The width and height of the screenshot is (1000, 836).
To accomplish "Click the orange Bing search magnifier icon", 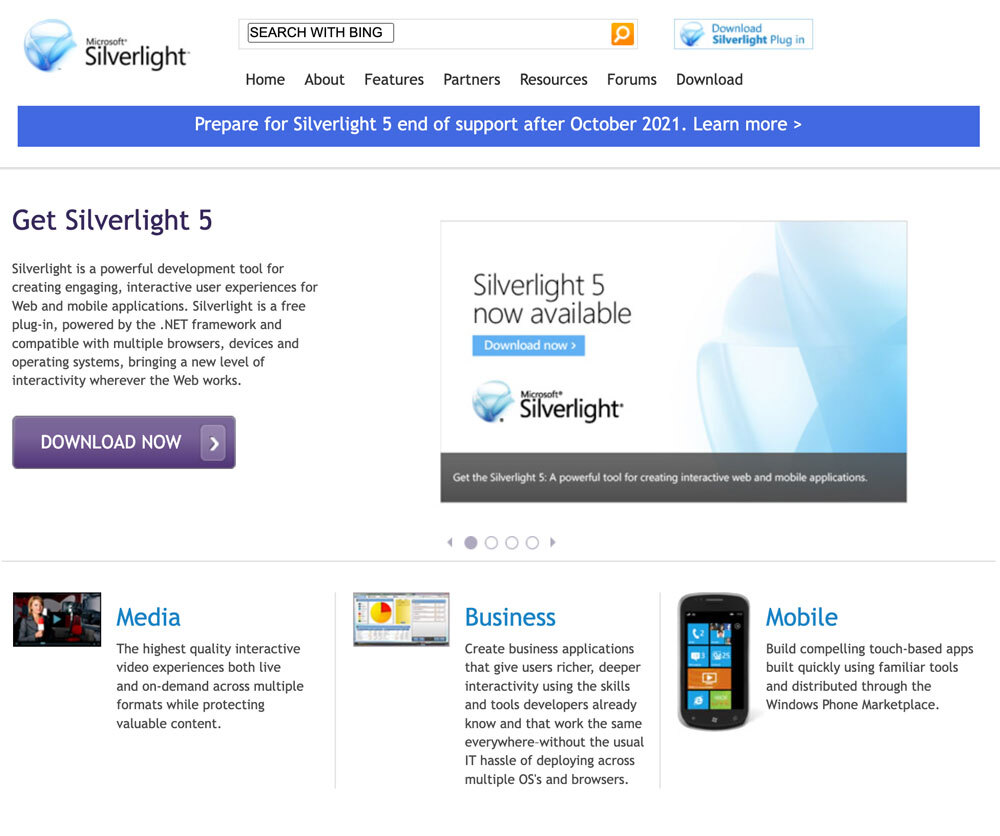I will tap(622, 34).
